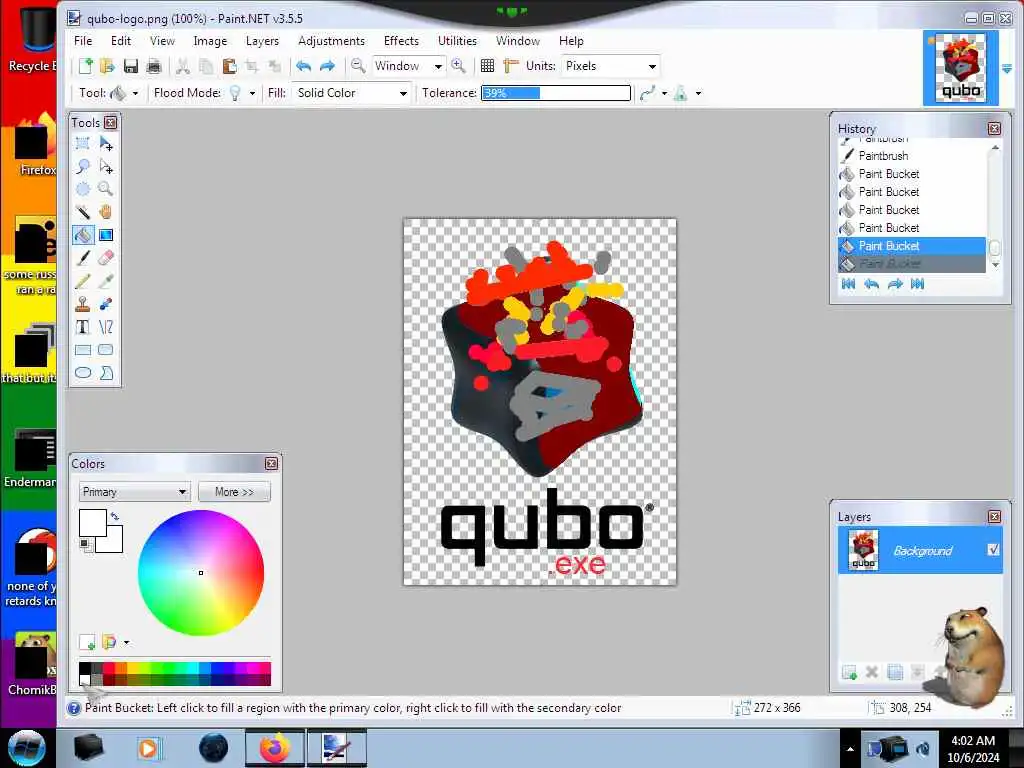Viewport: 1024px width, 768px height.
Task: Rewind history to the first step
Action: (848, 284)
